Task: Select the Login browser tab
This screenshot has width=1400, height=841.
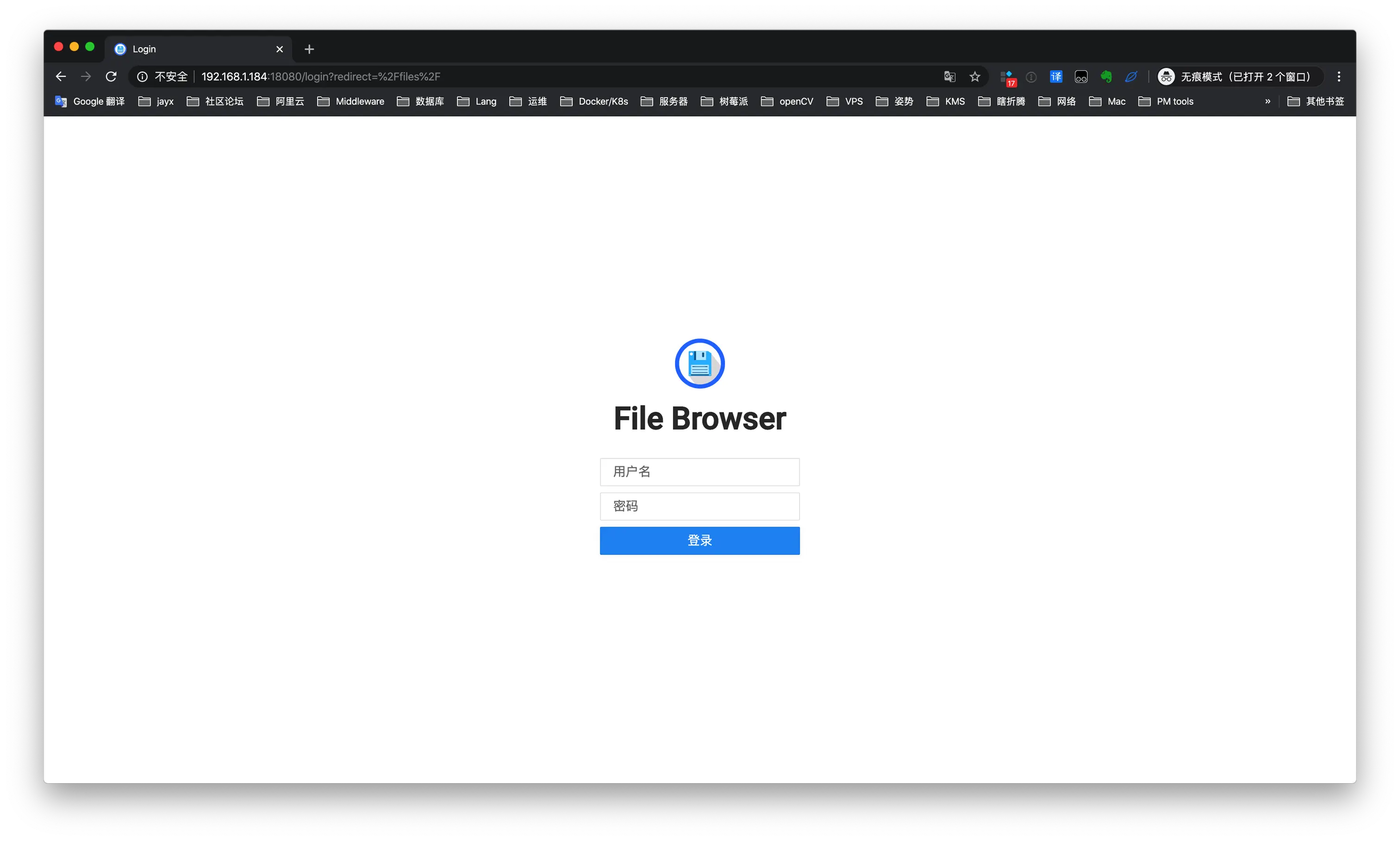Action: (x=193, y=50)
